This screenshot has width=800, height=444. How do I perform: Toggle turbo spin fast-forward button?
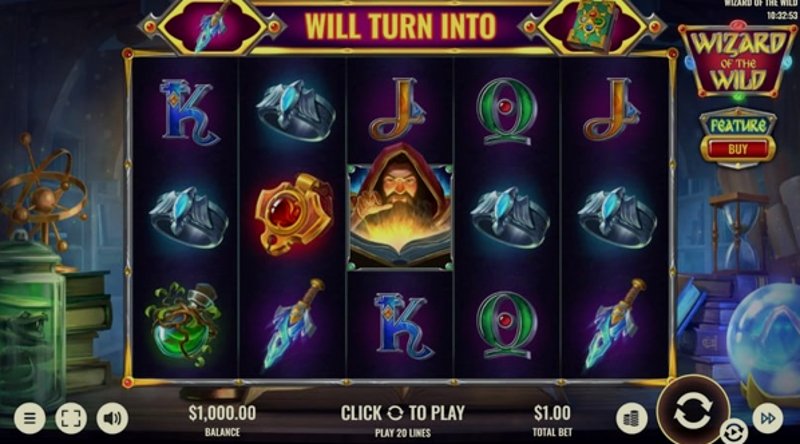tap(767, 418)
